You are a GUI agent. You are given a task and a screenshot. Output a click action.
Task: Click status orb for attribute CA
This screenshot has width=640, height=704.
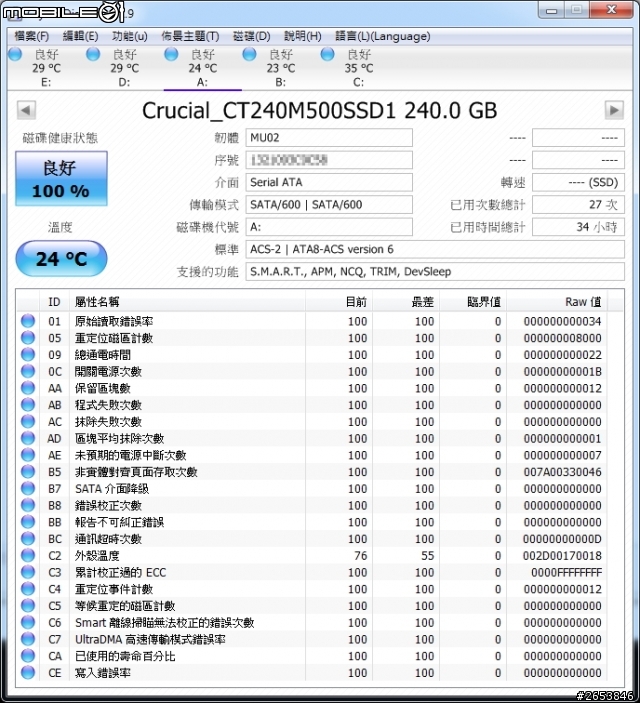click(28, 656)
